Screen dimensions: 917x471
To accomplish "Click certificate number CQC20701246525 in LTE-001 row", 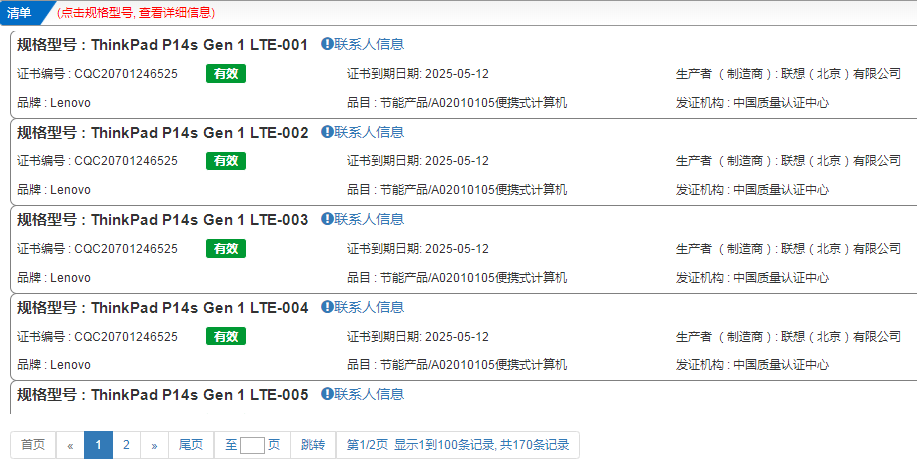I will point(126,74).
